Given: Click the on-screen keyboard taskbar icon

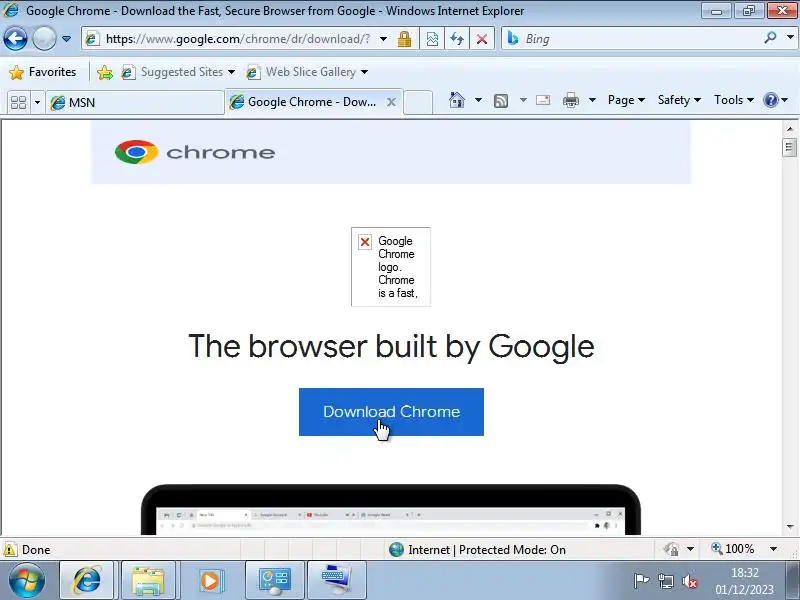Looking at the screenshot, I should [x=337, y=580].
